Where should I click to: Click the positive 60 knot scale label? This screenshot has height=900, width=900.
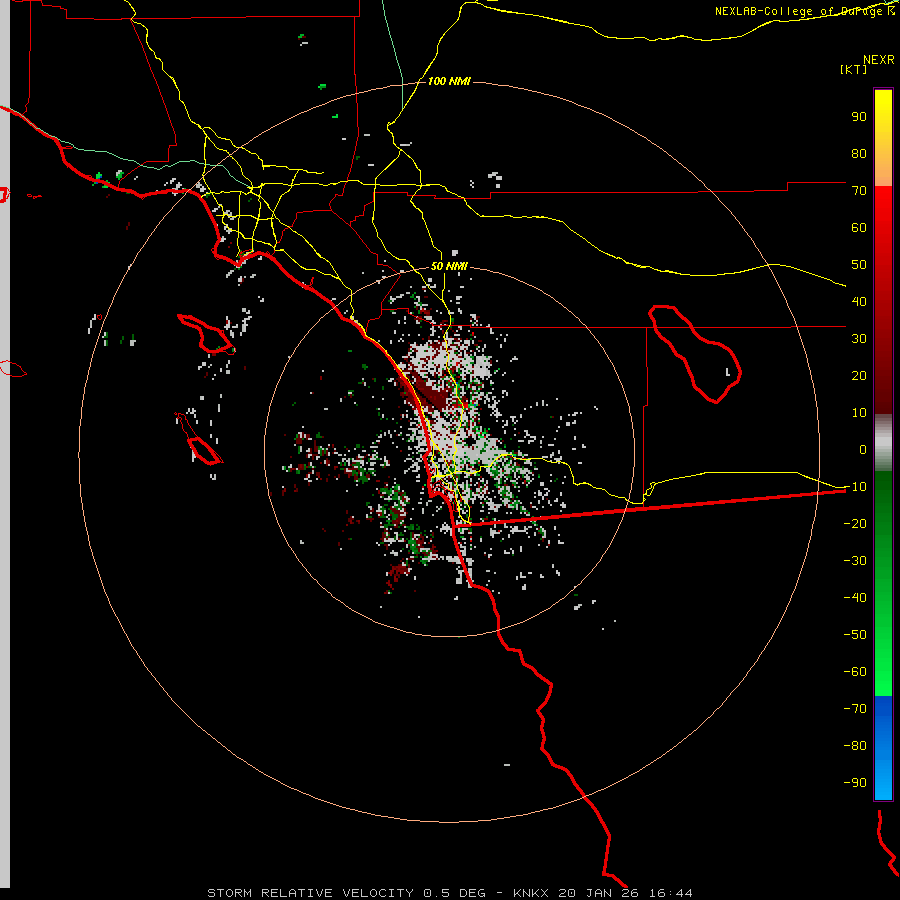click(x=859, y=227)
